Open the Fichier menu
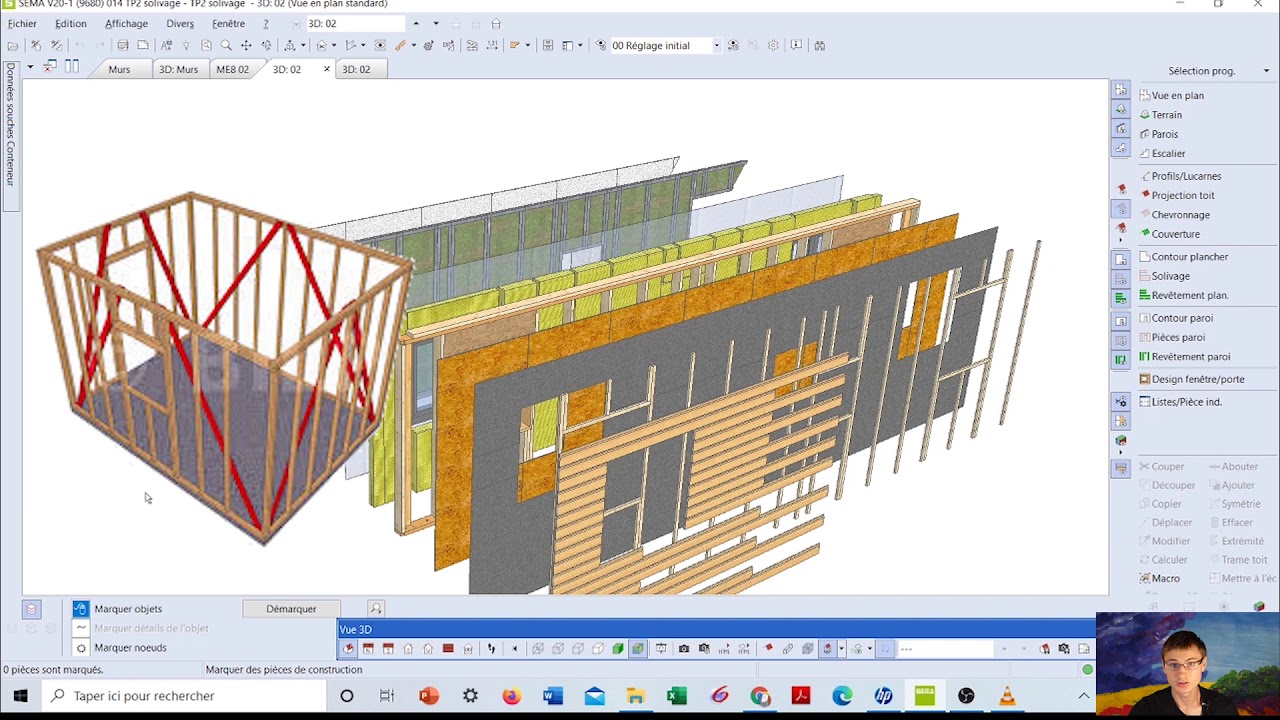Screen dimensions: 1280x720 coord(22,24)
